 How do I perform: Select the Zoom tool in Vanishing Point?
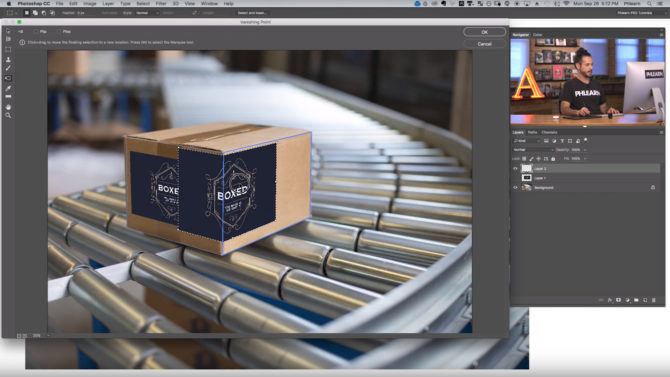pyautogui.click(x=8, y=115)
